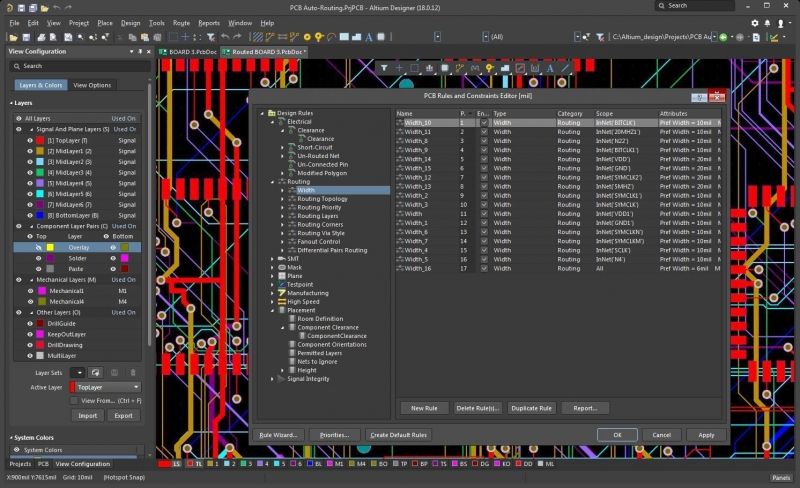
Task: Toggle Enabled checkbox for rule Width_16
Action: pyautogui.click(x=484, y=269)
